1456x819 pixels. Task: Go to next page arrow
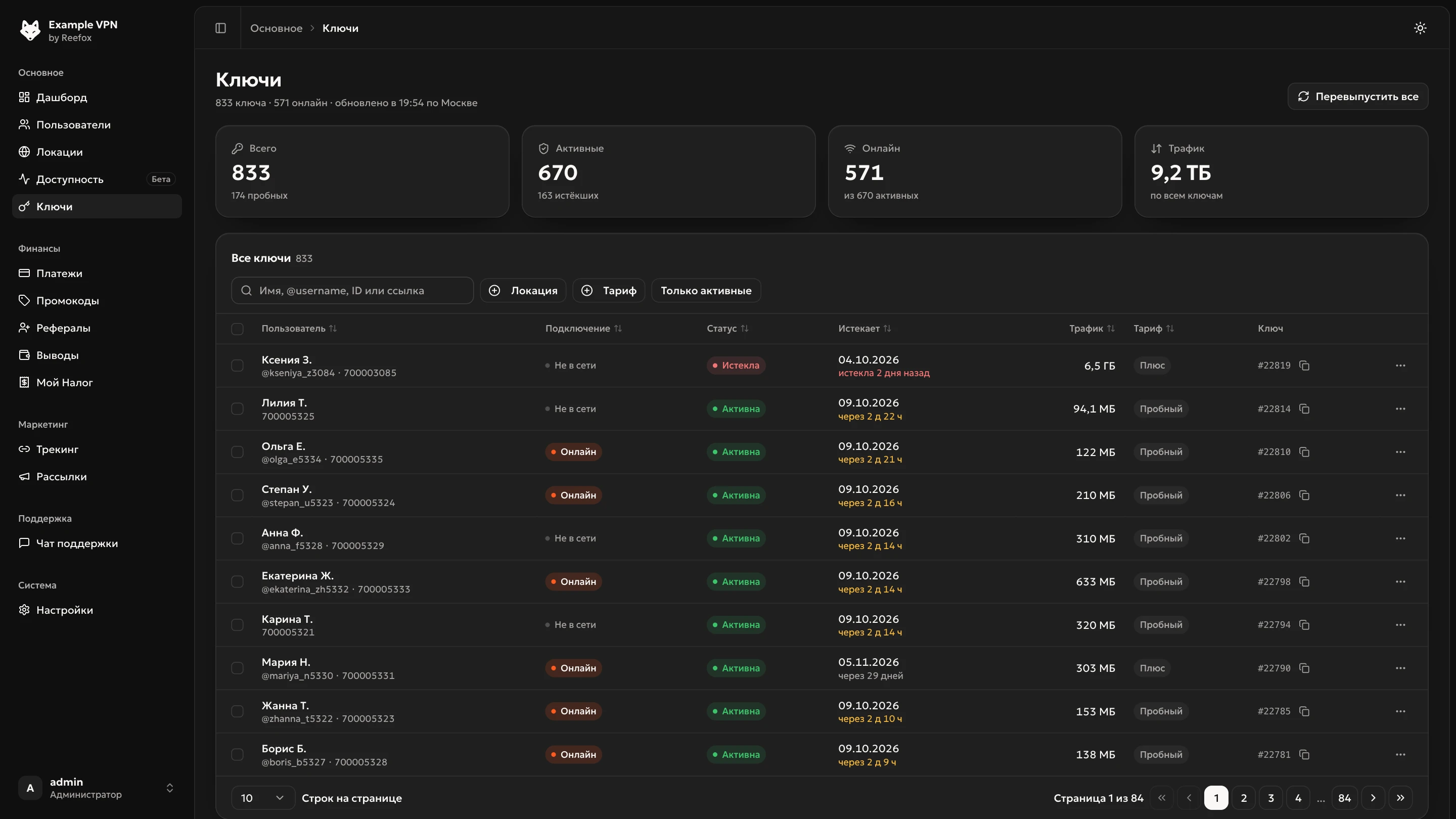tap(1373, 798)
